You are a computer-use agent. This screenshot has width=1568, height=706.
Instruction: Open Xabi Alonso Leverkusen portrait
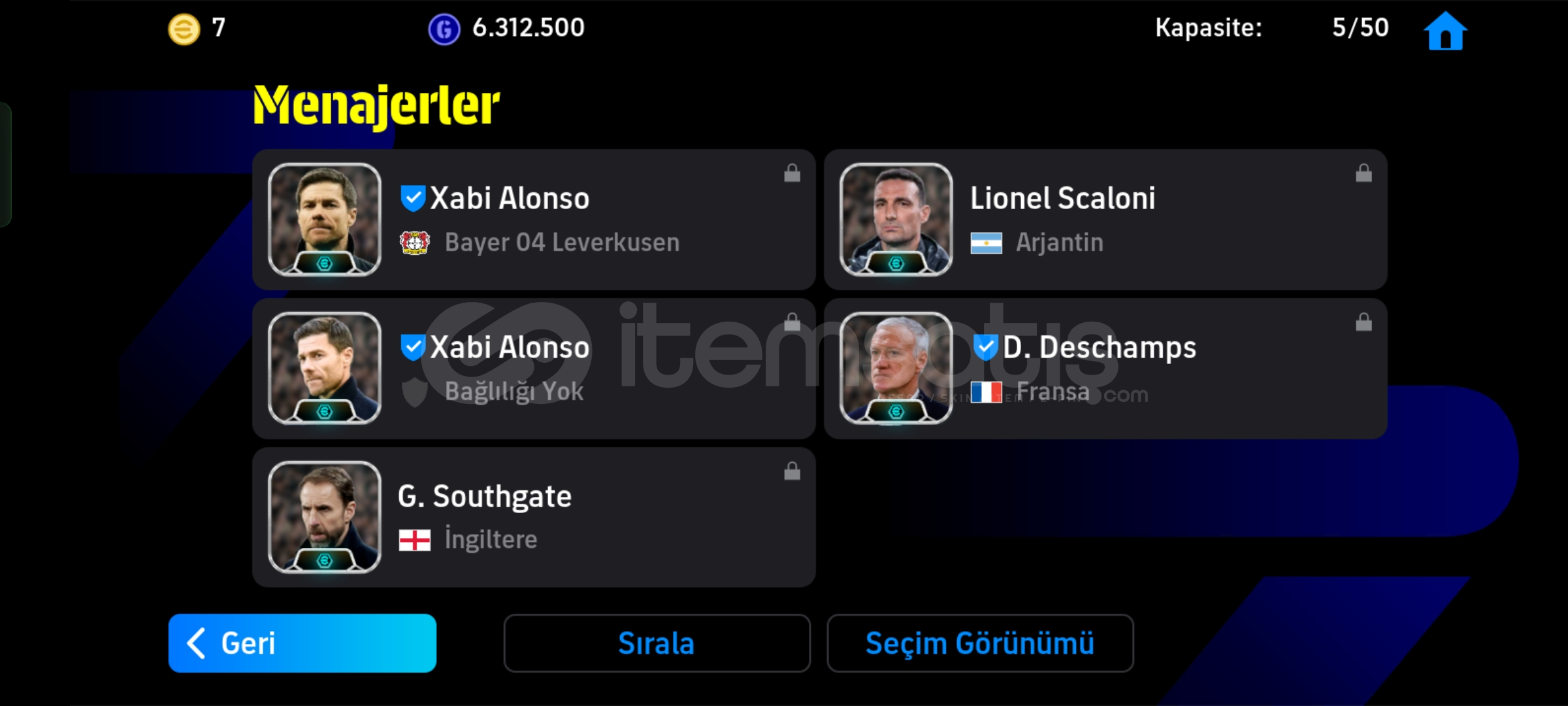point(325,219)
